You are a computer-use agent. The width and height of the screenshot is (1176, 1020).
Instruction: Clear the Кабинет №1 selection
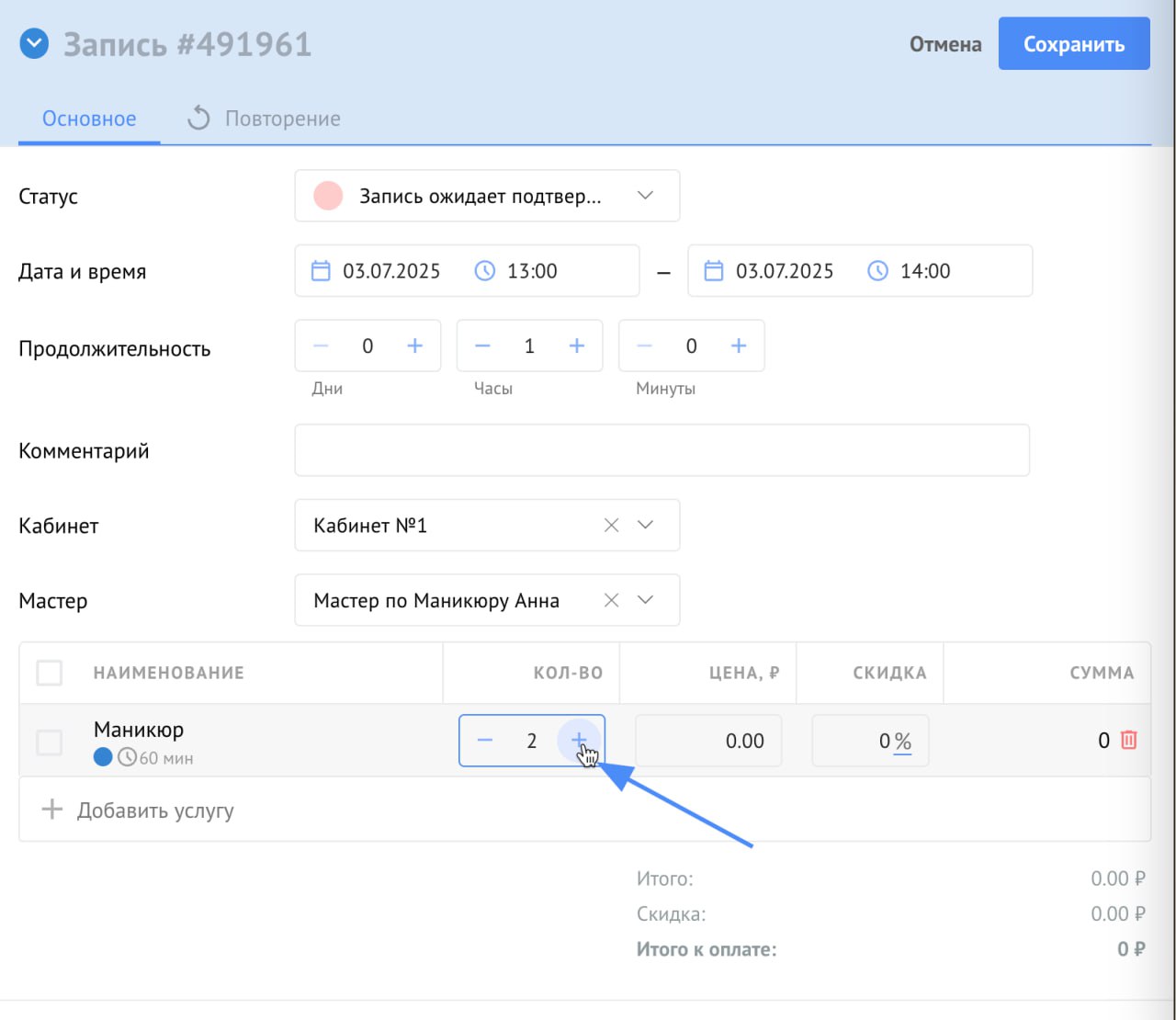pyautogui.click(x=611, y=526)
